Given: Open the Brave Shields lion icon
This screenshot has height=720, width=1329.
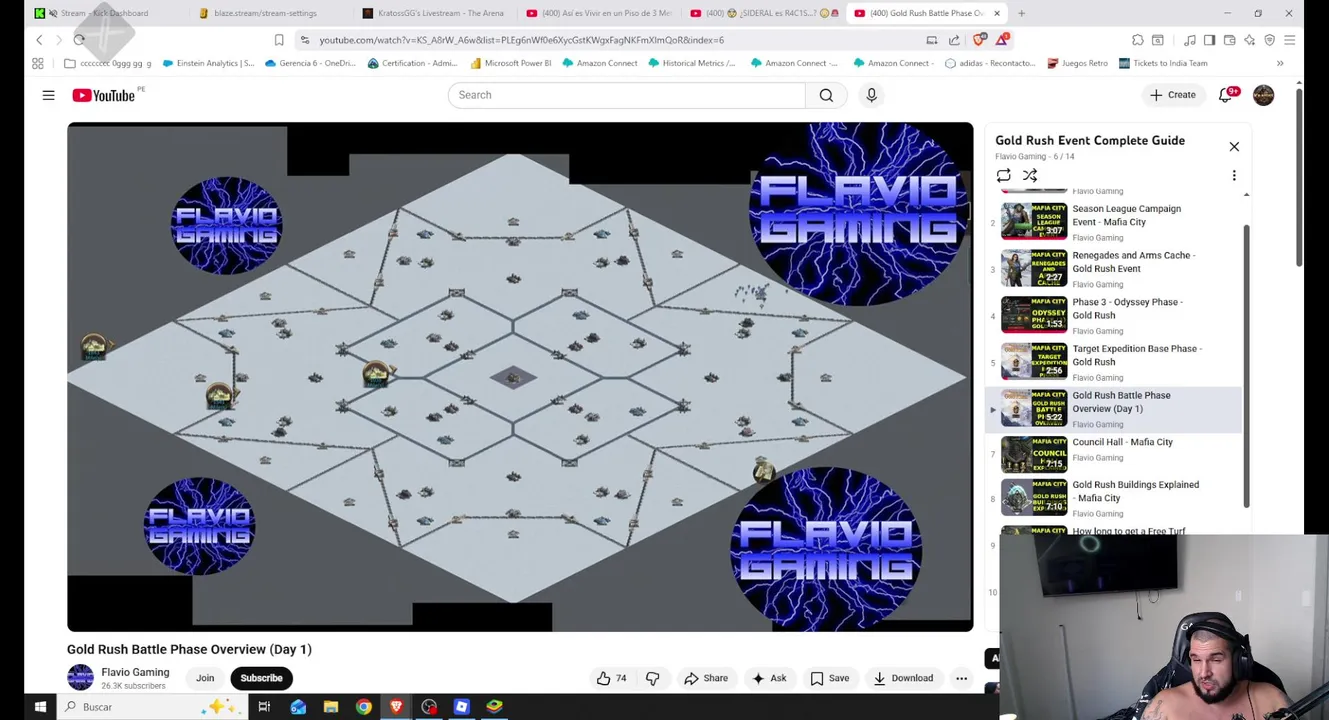Looking at the screenshot, I should (x=978, y=40).
